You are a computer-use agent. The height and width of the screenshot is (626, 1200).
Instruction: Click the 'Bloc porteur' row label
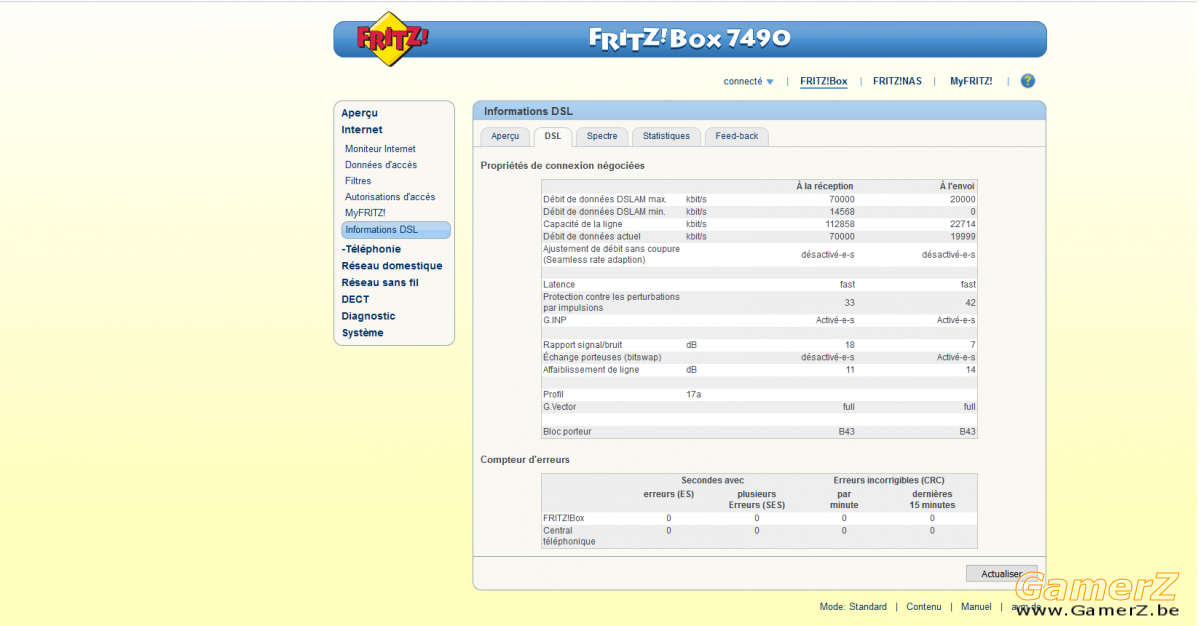(x=567, y=432)
